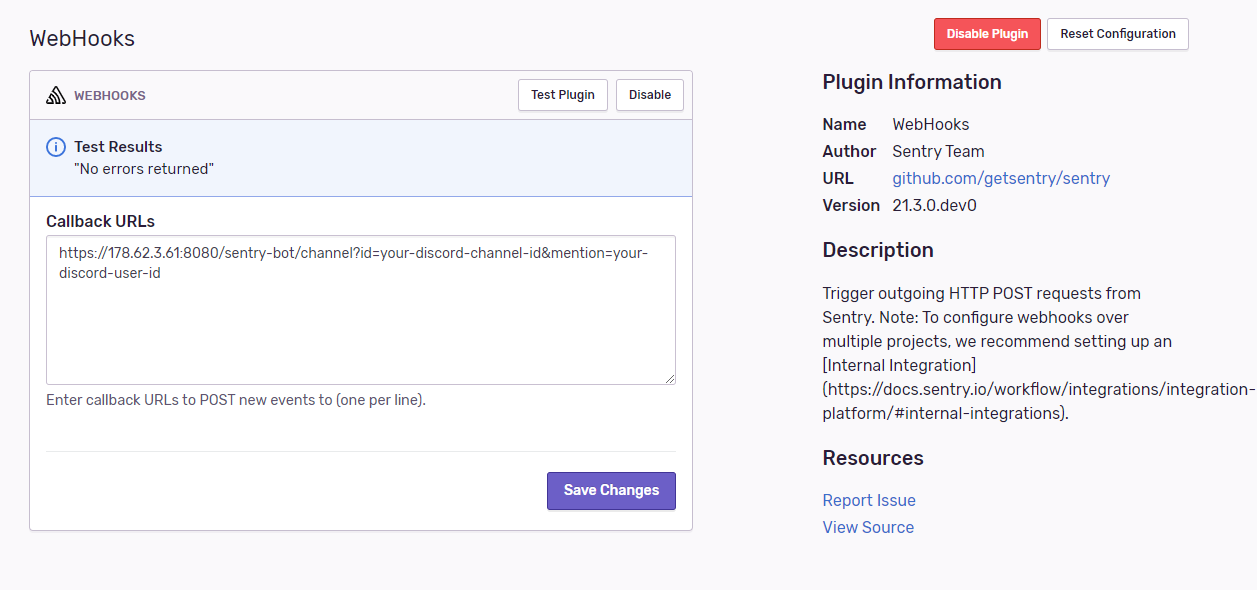Click the description paragraph about HTTP POST

[x=1038, y=354]
